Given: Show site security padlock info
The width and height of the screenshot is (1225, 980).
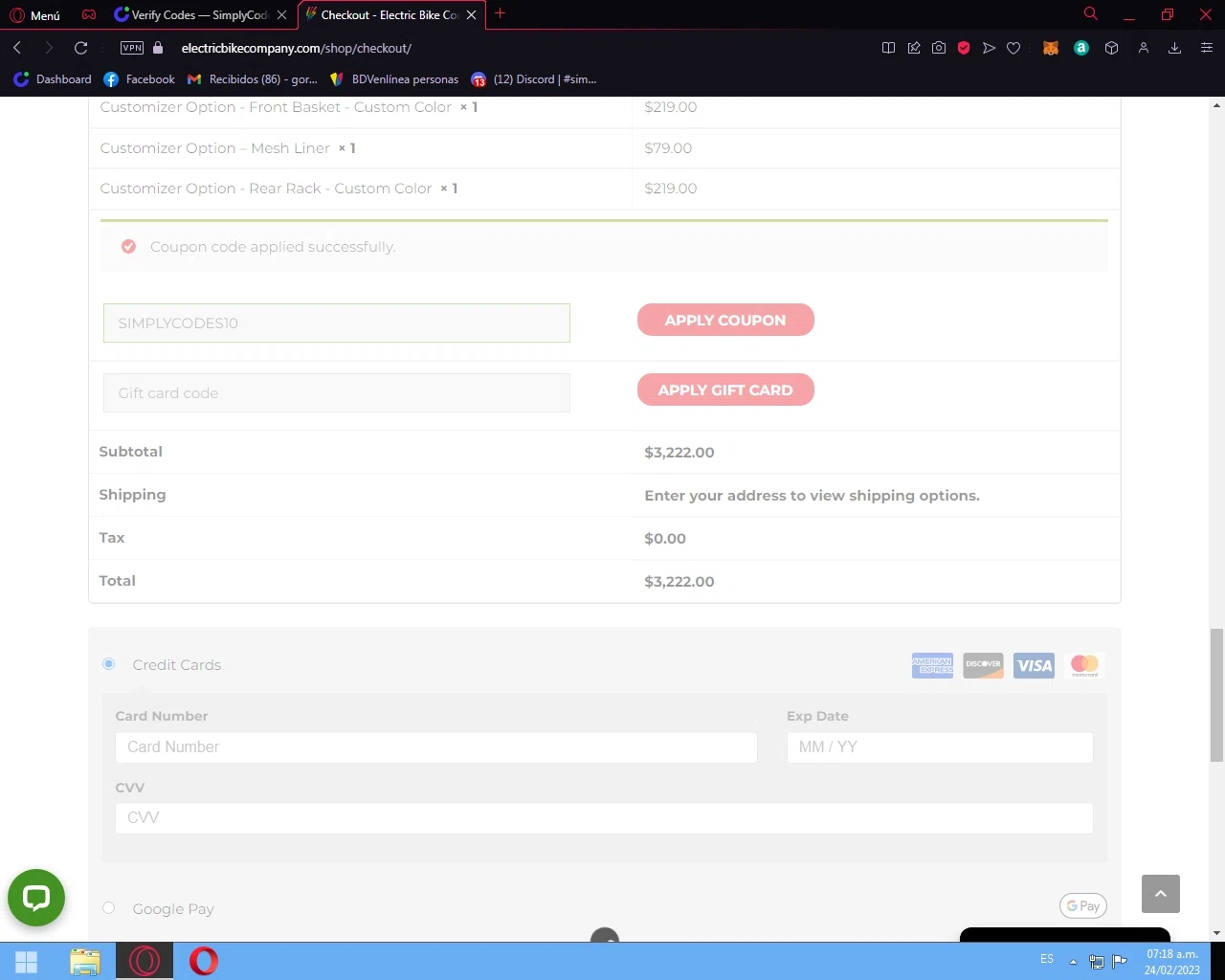Looking at the screenshot, I should click(x=159, y=48).
